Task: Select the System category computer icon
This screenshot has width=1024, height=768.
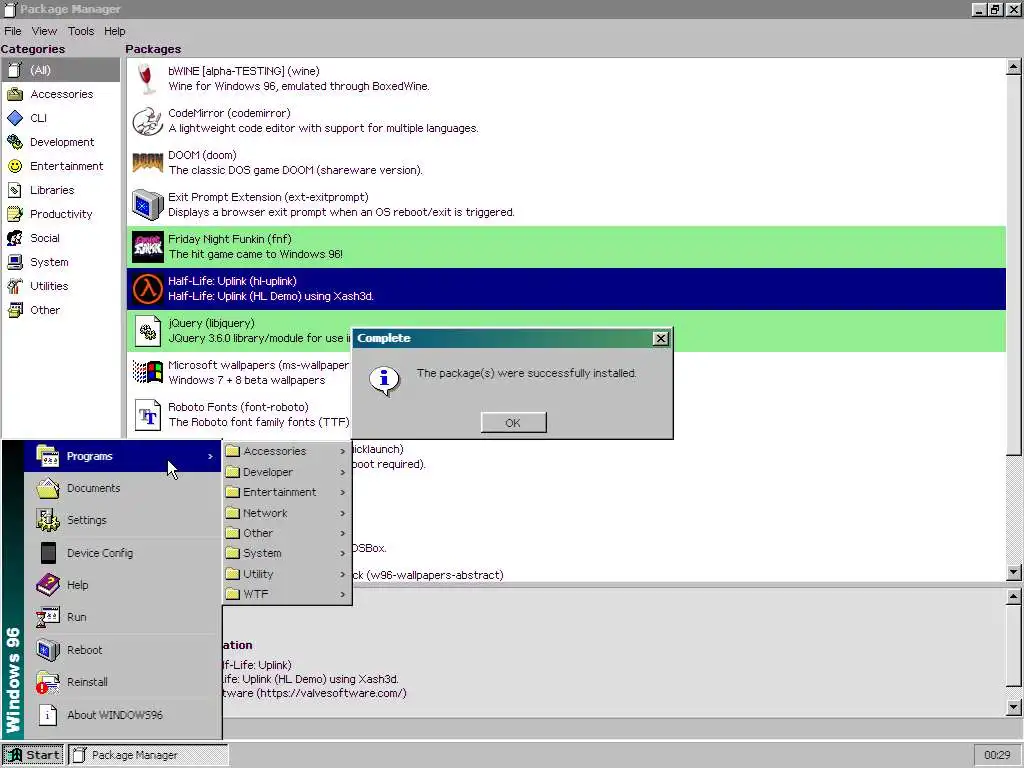Action: (x=15, y=262)
